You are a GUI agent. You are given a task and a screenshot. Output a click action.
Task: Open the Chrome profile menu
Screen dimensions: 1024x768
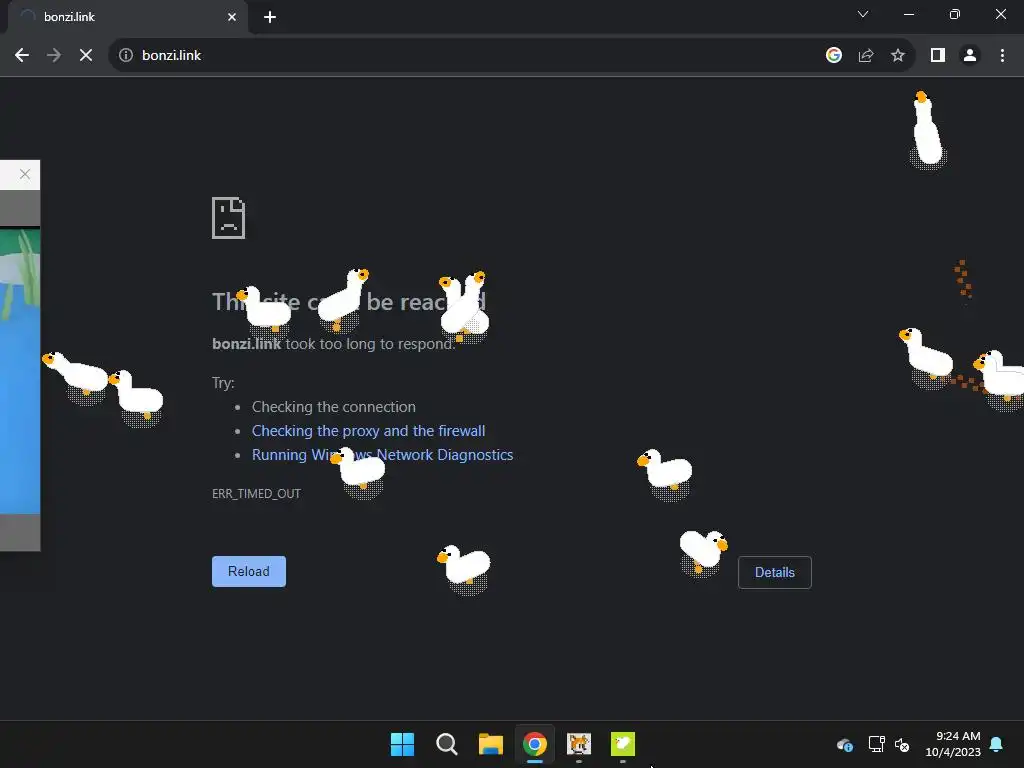970,56
